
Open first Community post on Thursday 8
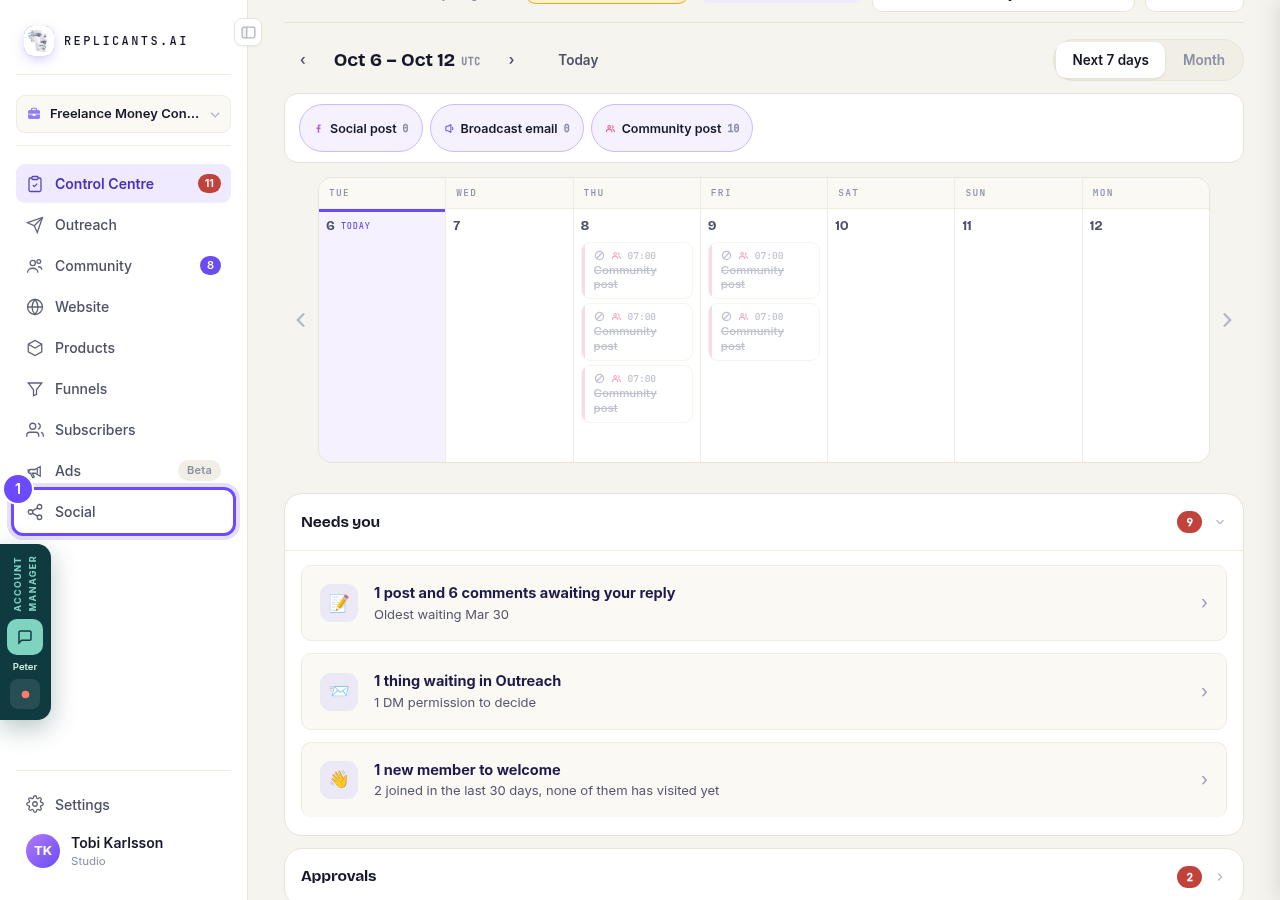pyautogui.click(x=637, y=270)
